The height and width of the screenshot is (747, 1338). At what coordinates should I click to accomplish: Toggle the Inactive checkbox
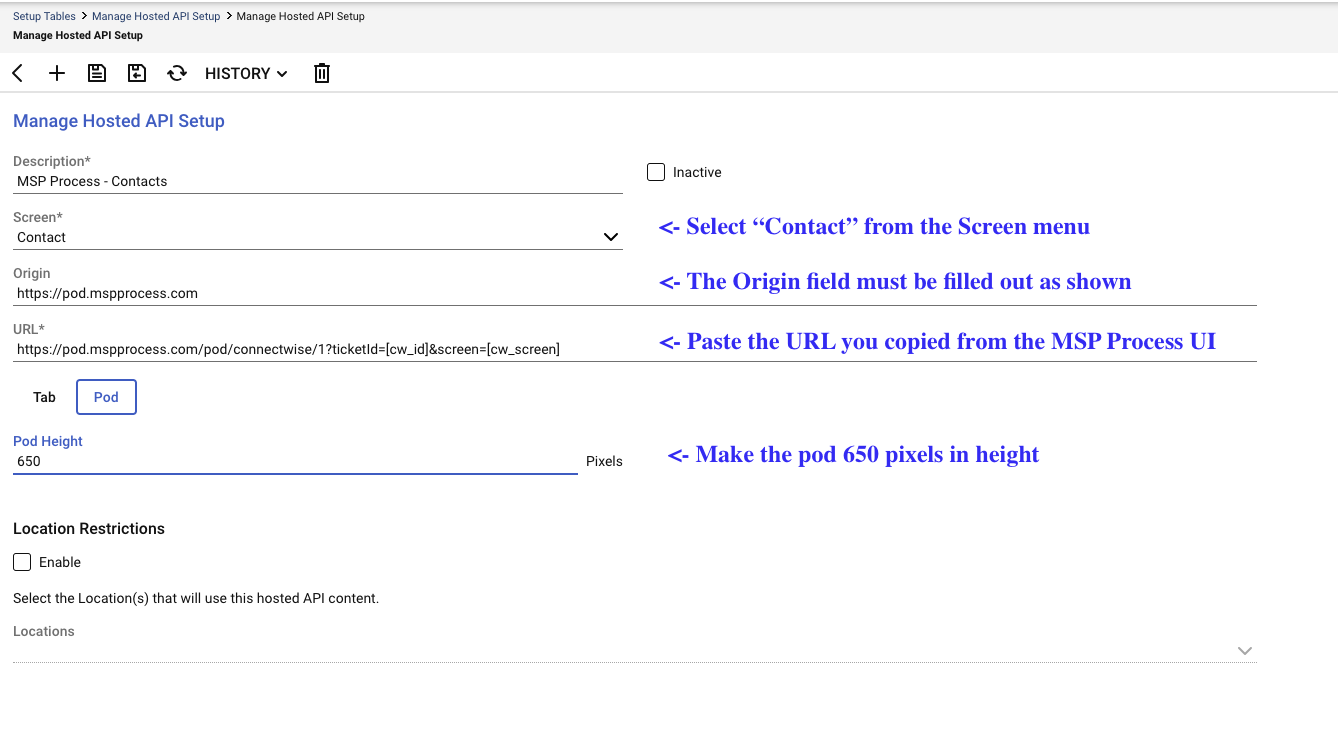click(x=656, y=172)
